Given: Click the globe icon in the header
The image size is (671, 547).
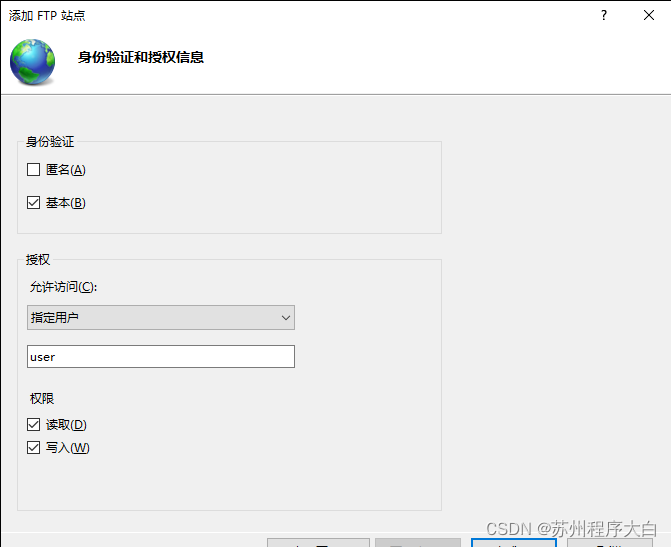Looking at the screenshot, I should click(x=33, y=62).
